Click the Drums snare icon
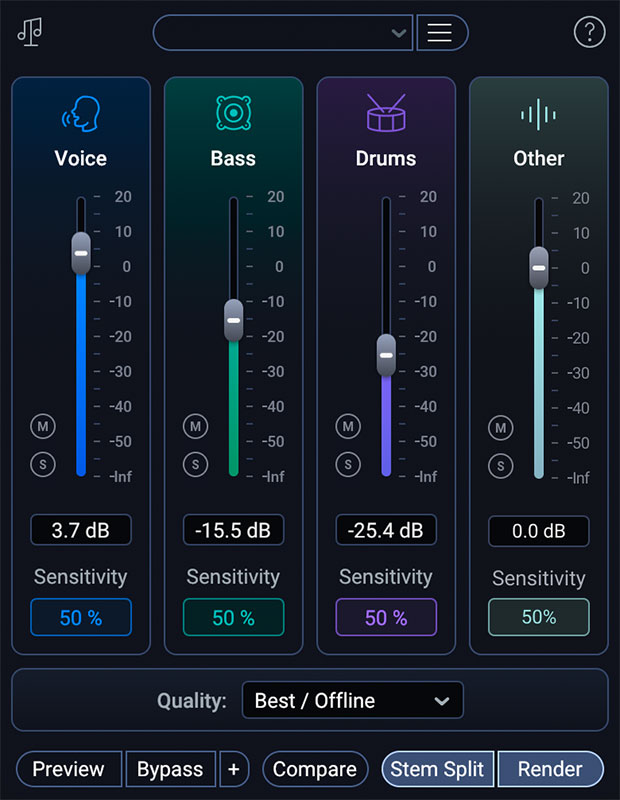This screenshot has width=620, height=800. pos(386,114)
